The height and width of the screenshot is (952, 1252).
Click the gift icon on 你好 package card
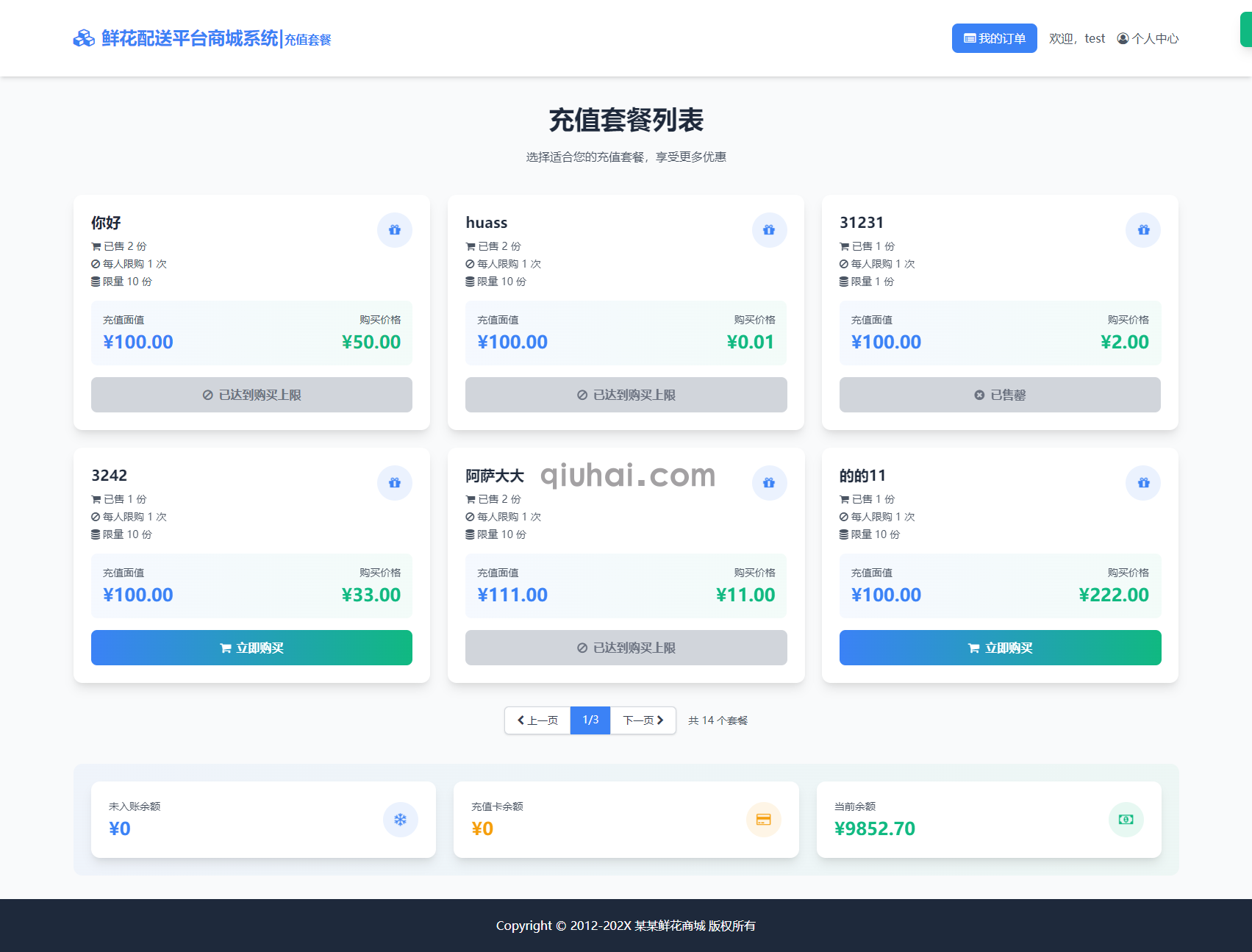pyautogui.click(x=395, y=230)
